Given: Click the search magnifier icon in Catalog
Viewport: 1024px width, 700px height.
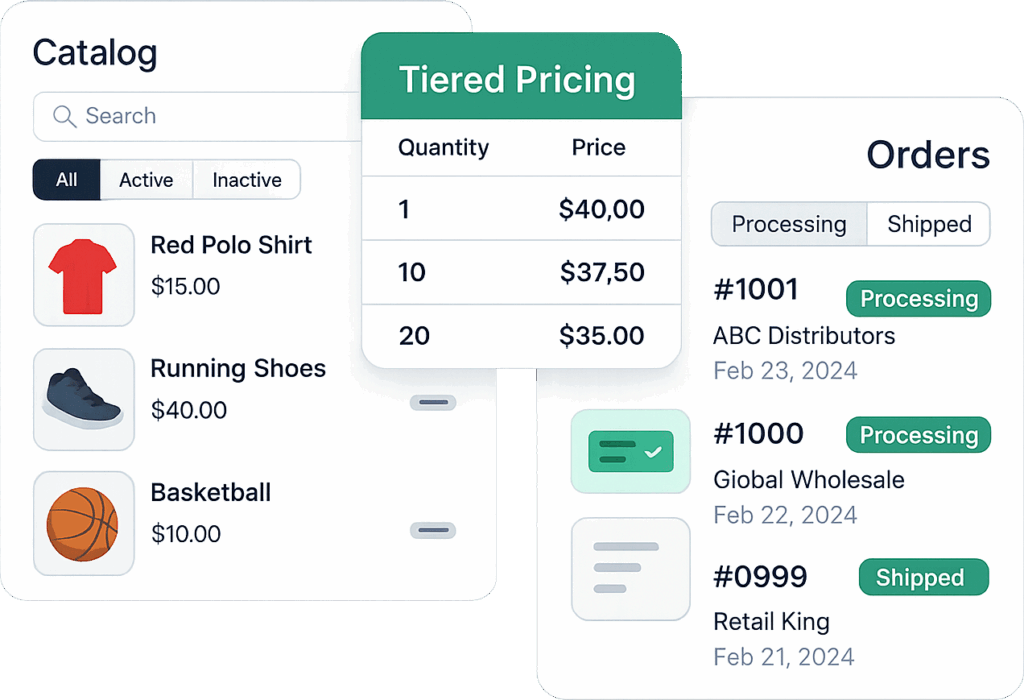Looking at the screenshot, I should (65, 117).
